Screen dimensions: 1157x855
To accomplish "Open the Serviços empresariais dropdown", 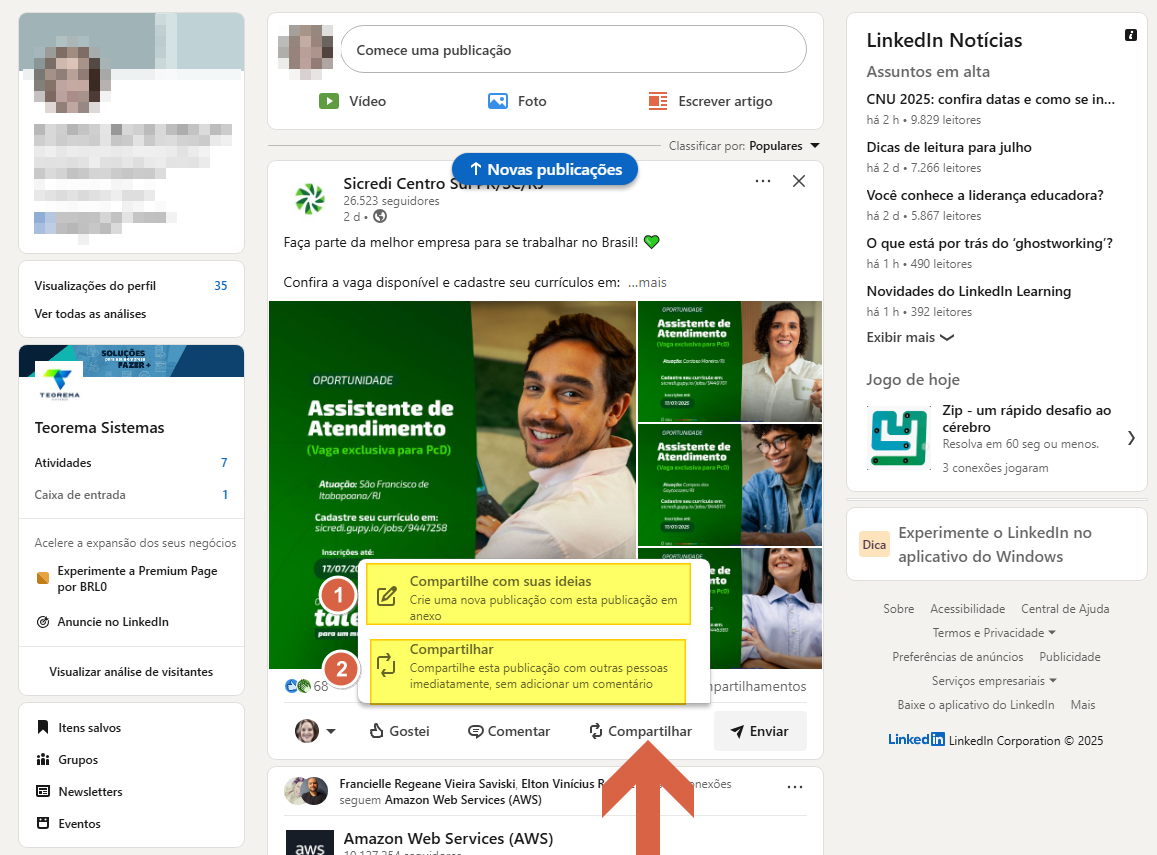I will pos(994,681).
